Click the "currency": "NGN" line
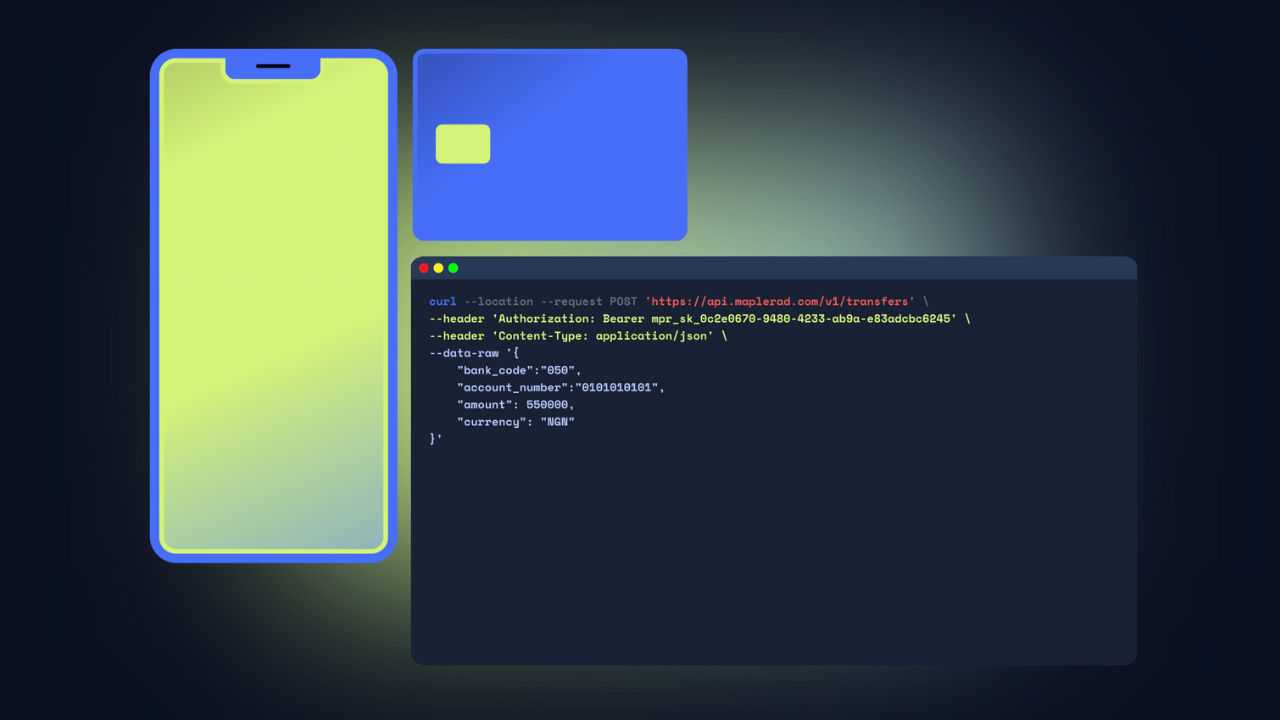Screen dimensions: 1280x720 [516, 421]
